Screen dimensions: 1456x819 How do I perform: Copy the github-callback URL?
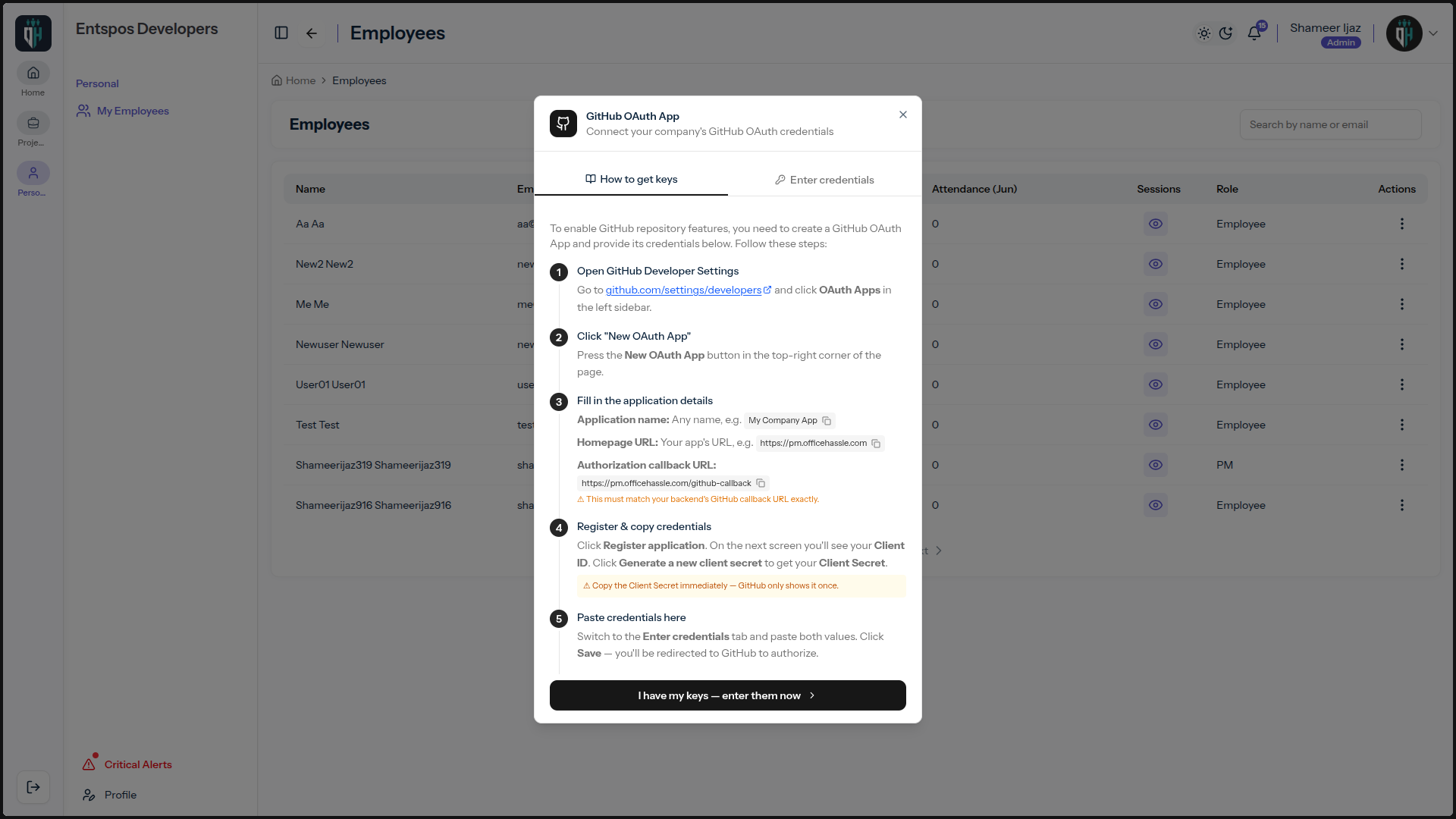pos(761,483)
